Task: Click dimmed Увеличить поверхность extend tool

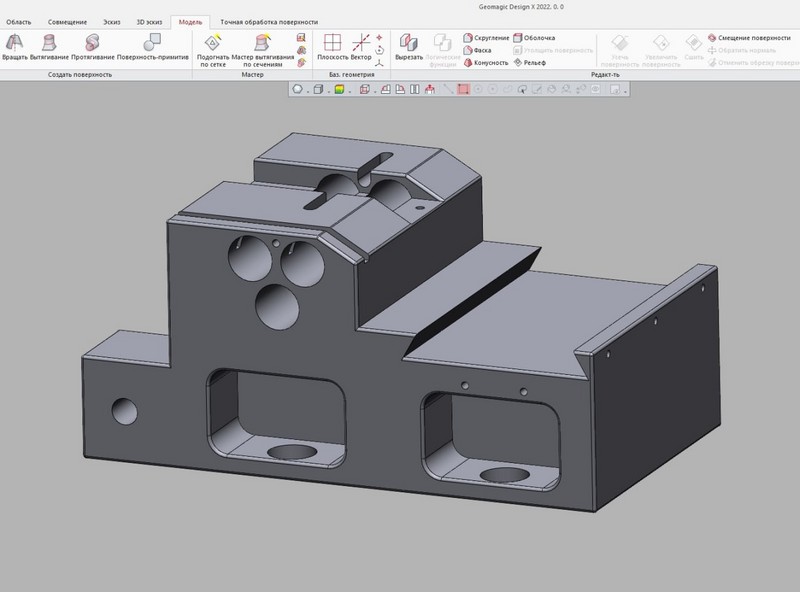Action: tap(661, 50)
